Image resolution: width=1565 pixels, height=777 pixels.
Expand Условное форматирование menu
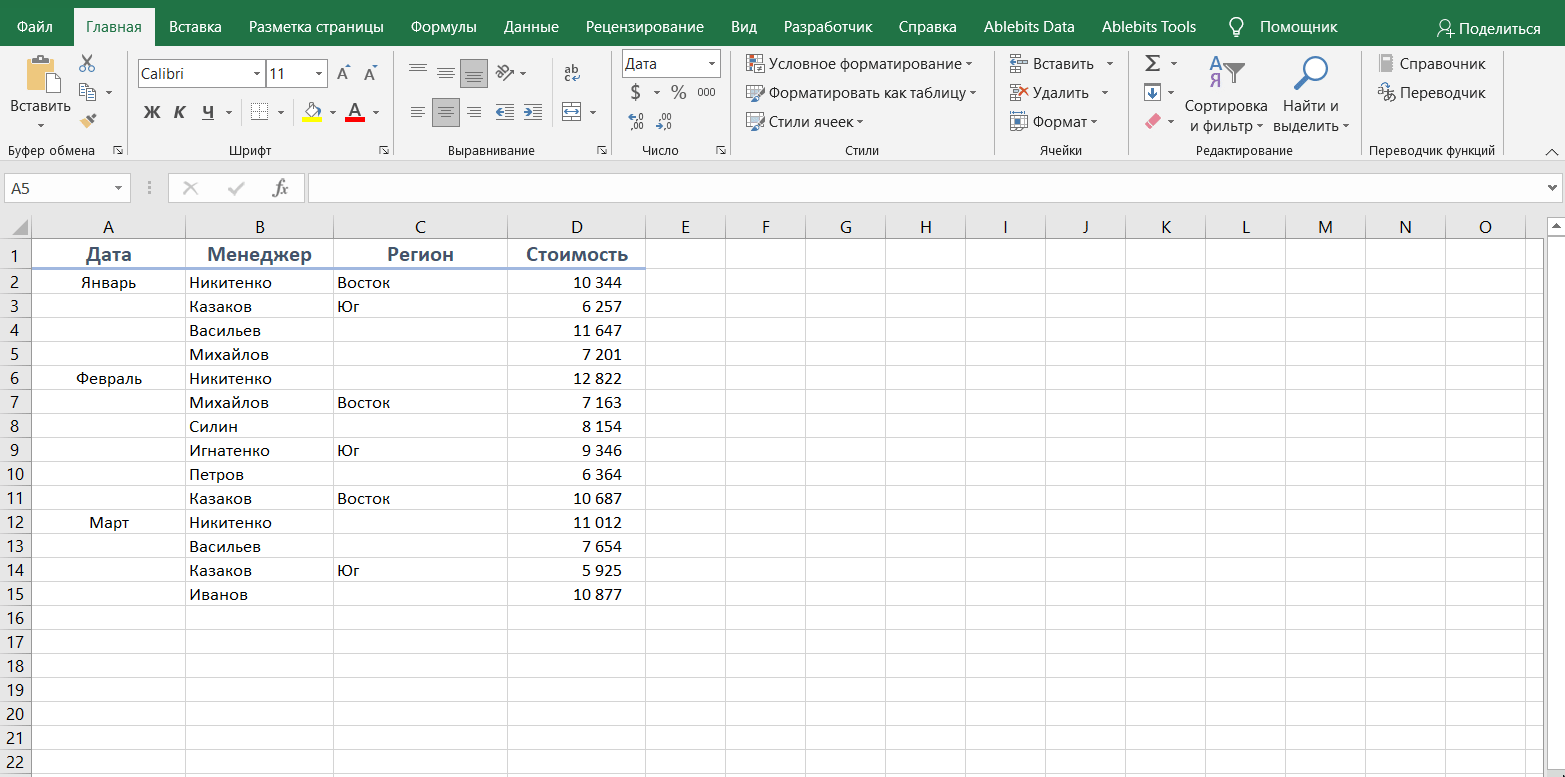pos(859,64)
